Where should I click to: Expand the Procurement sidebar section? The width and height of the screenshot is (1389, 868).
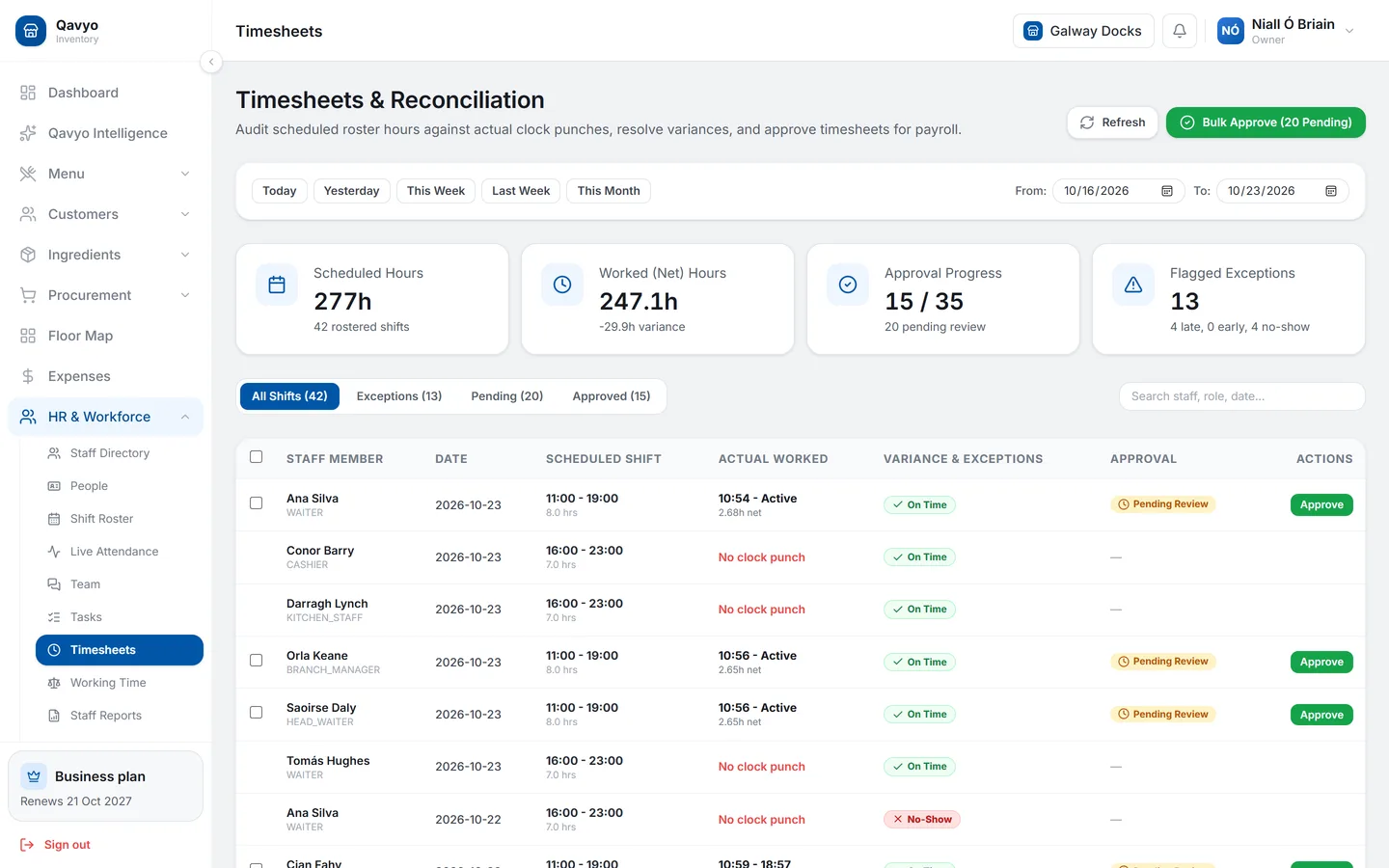pyautogui.click(x=106, y=295)
